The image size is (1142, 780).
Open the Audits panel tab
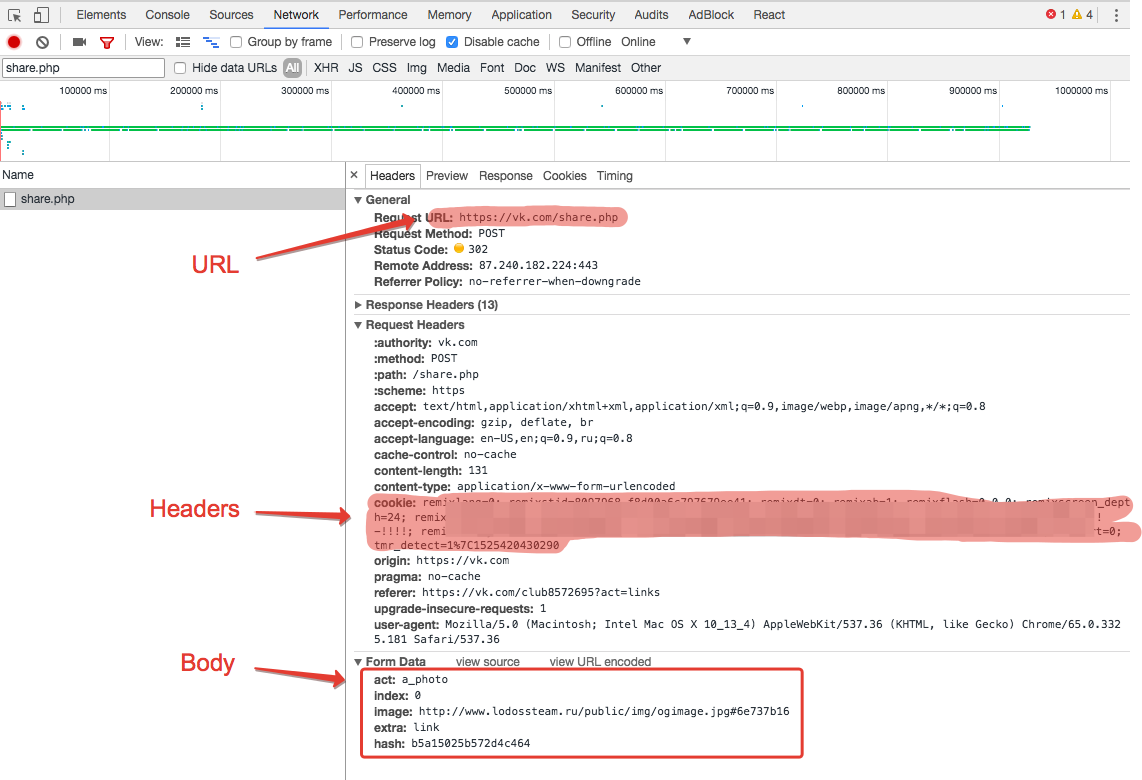coord(651,15)
